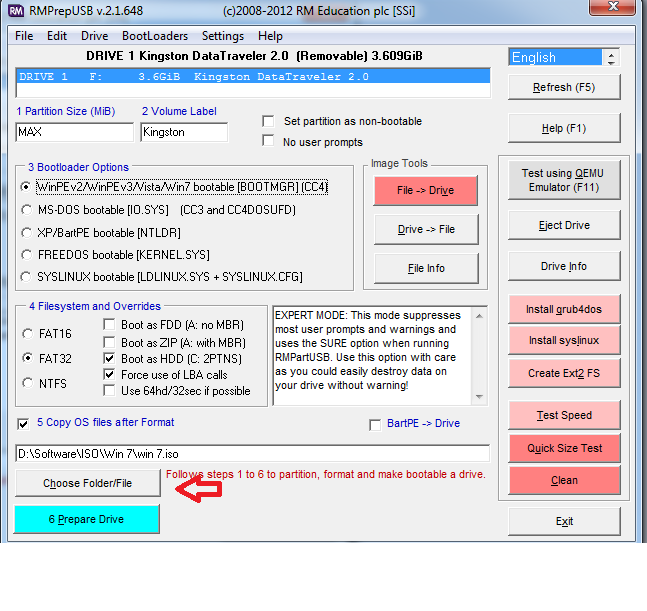Click the Partition Size MAX field
Viewport: 647px width, 611px height.
click(x=75, y=132)
